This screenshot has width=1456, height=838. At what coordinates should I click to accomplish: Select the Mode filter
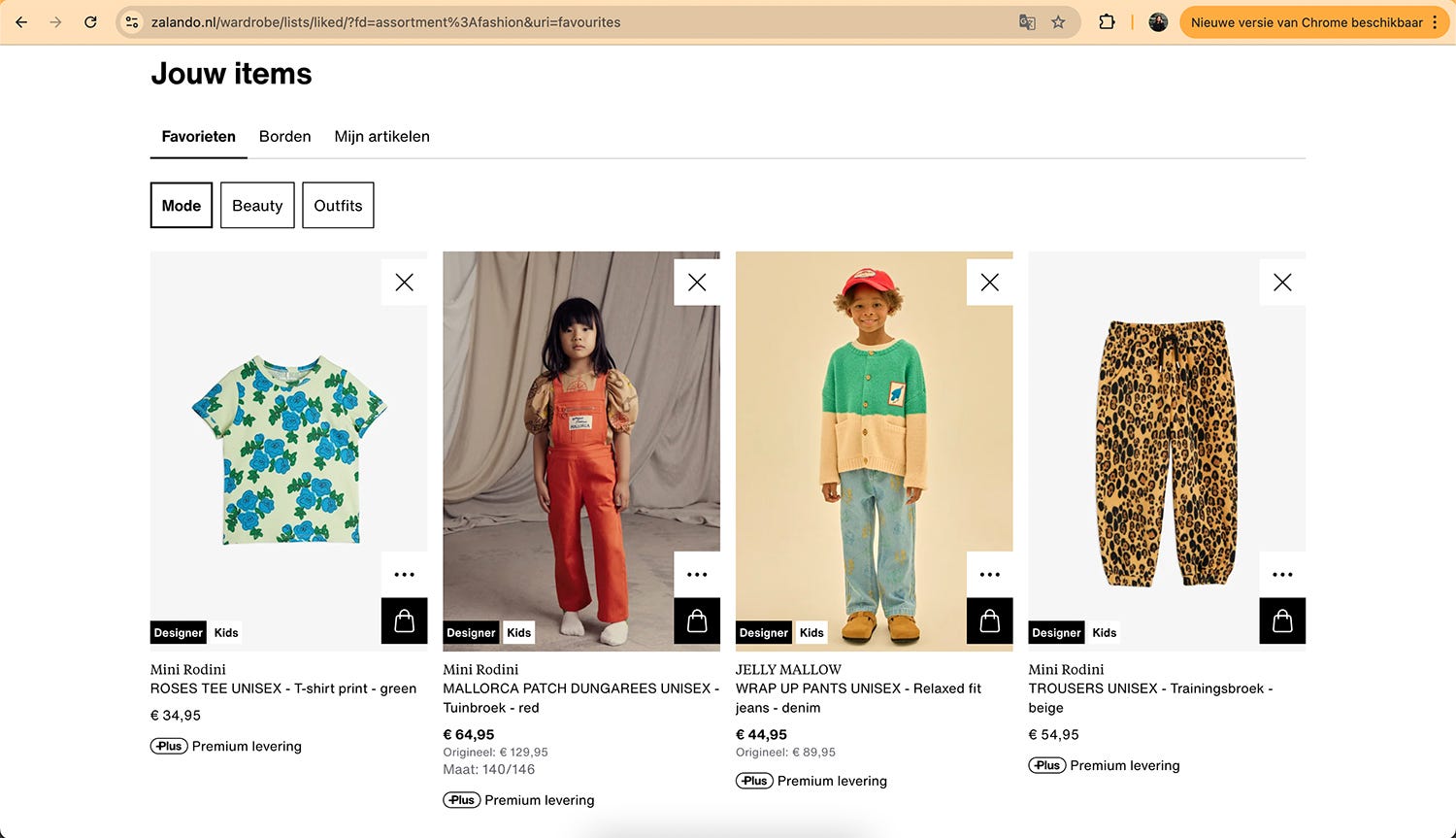182,205
